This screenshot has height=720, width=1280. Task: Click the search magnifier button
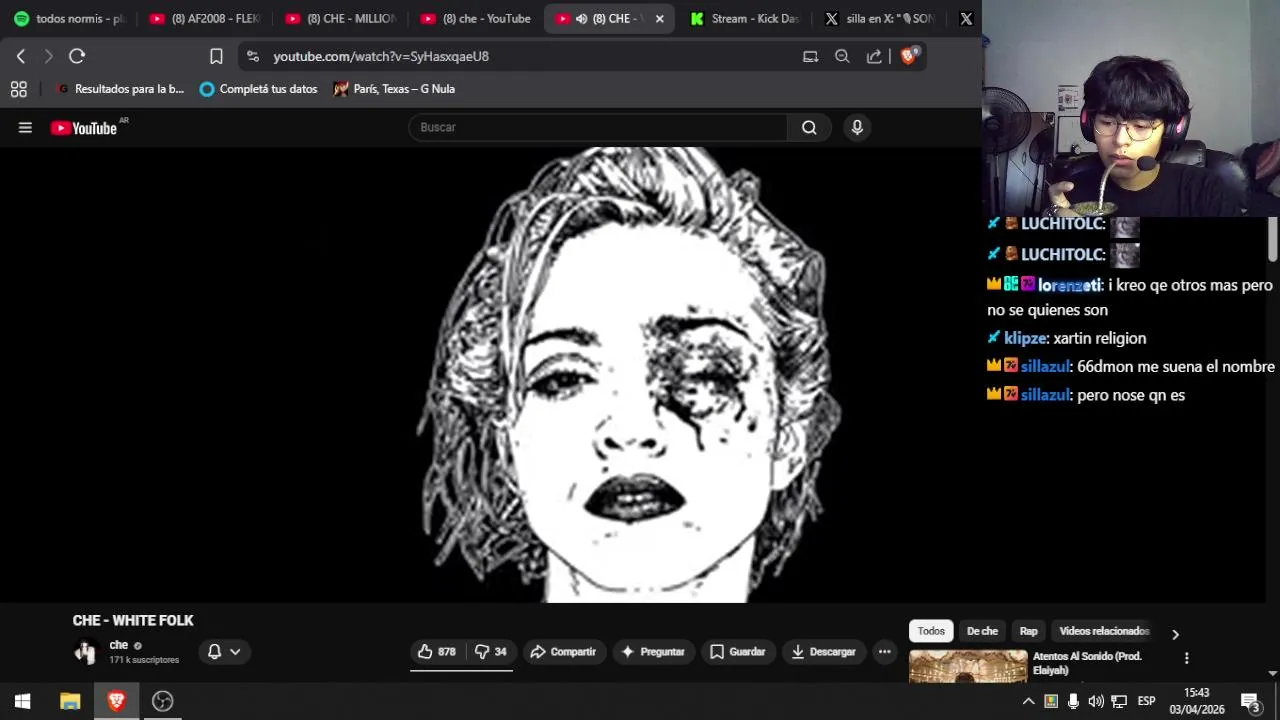[809, 127]
